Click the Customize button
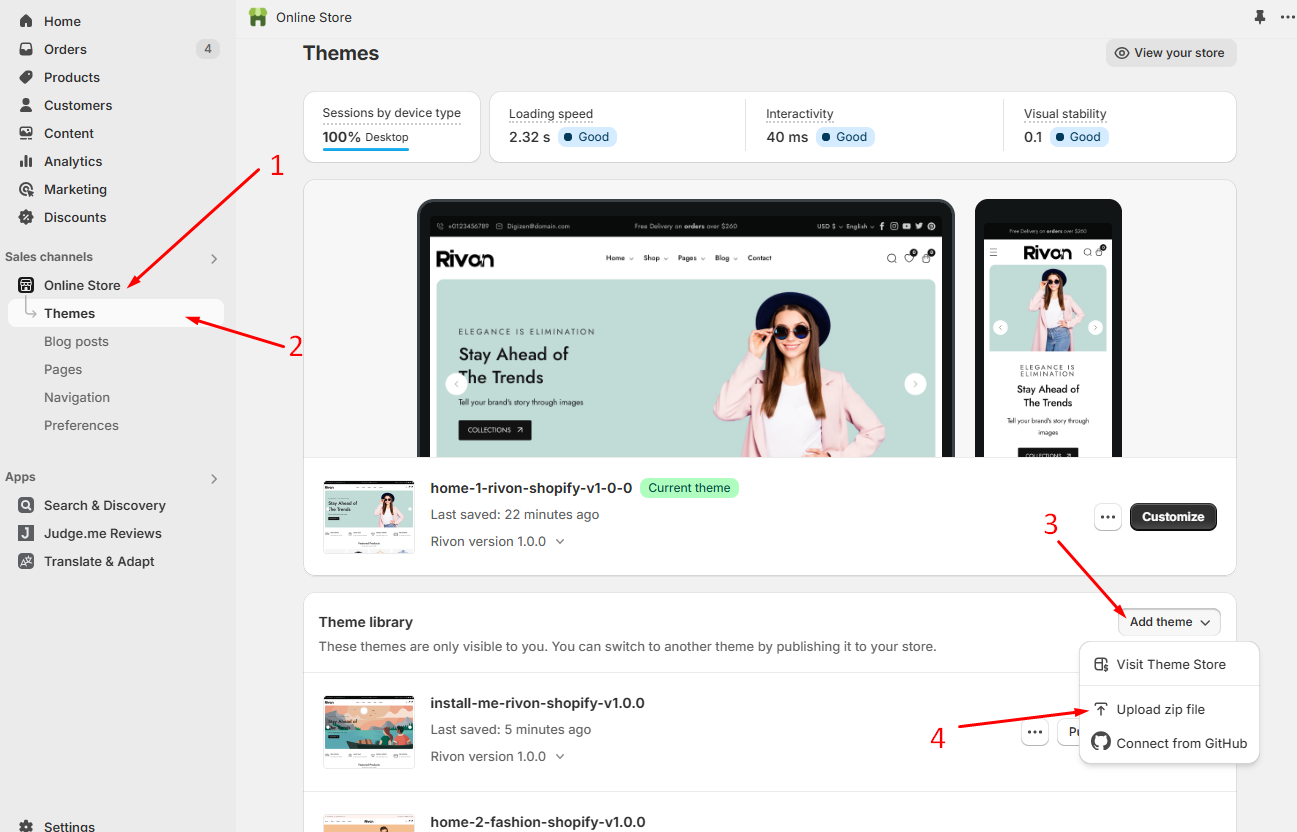This screenshot has width=1297, height=832. tap(1173, 517)
